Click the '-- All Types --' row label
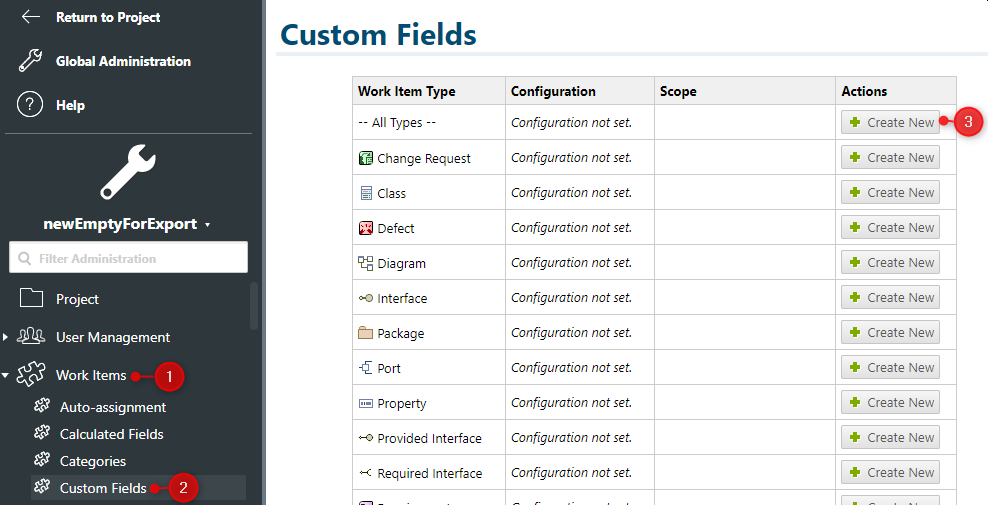The width and height of the screenshot is (988, 505). pos(397,122)
